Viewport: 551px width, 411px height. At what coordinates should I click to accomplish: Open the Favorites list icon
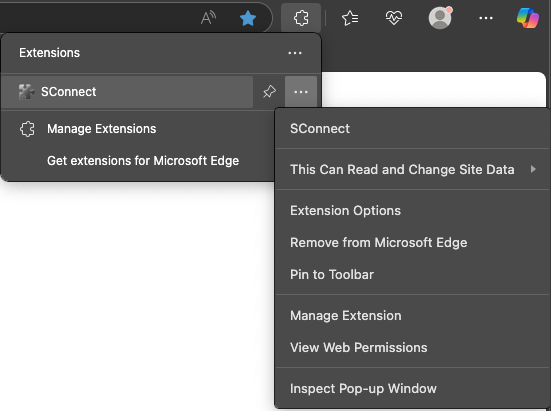[350, 18]
